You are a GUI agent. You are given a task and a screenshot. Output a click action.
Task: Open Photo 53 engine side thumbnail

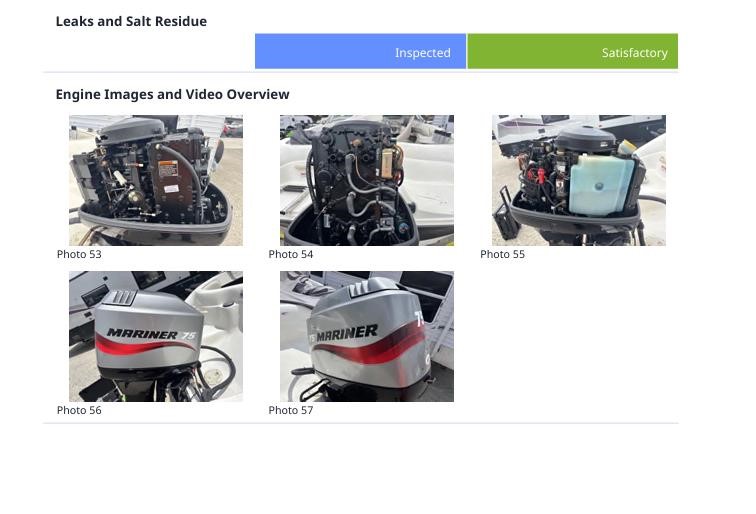(156, 180)
